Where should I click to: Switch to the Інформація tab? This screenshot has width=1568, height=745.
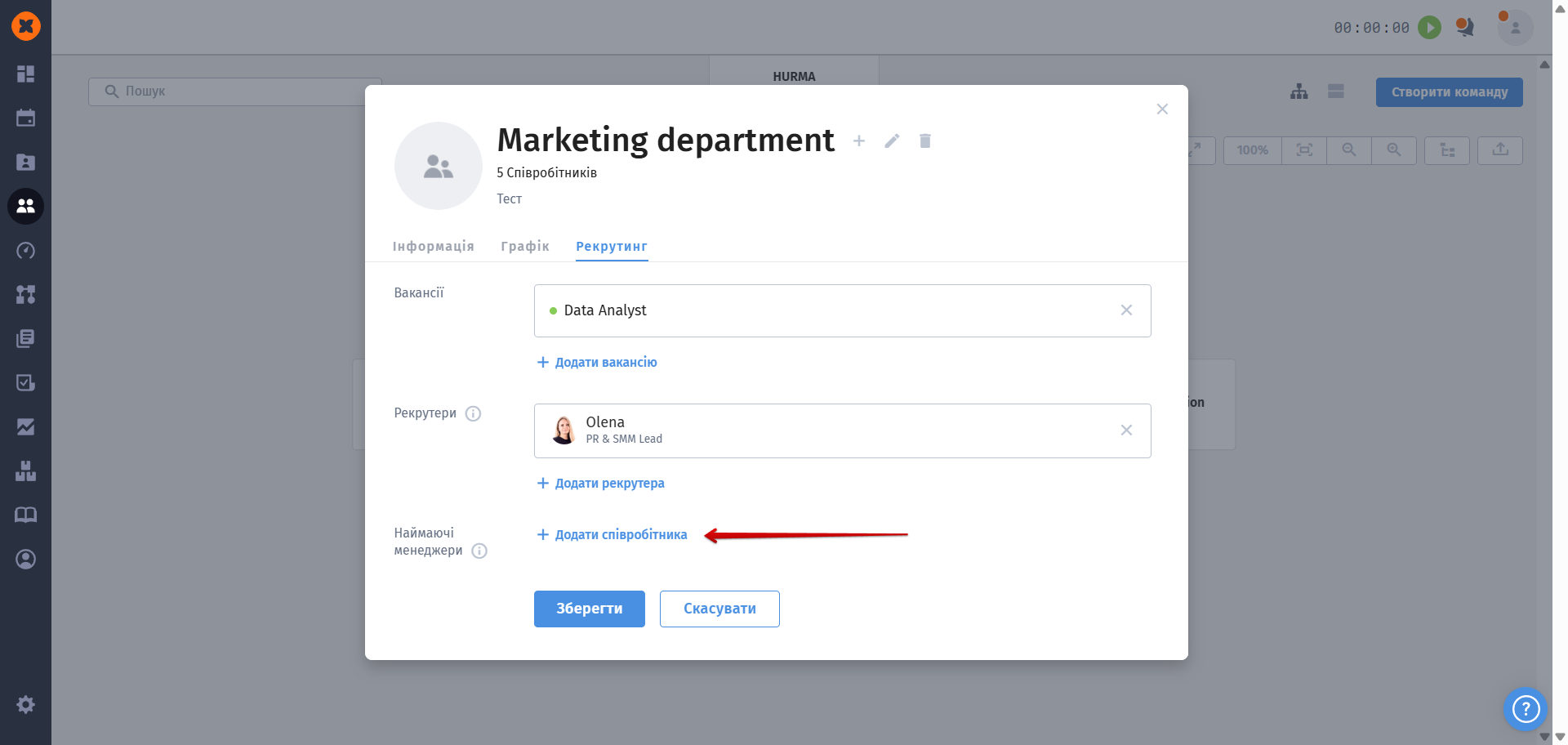click(x=433, y=246)
